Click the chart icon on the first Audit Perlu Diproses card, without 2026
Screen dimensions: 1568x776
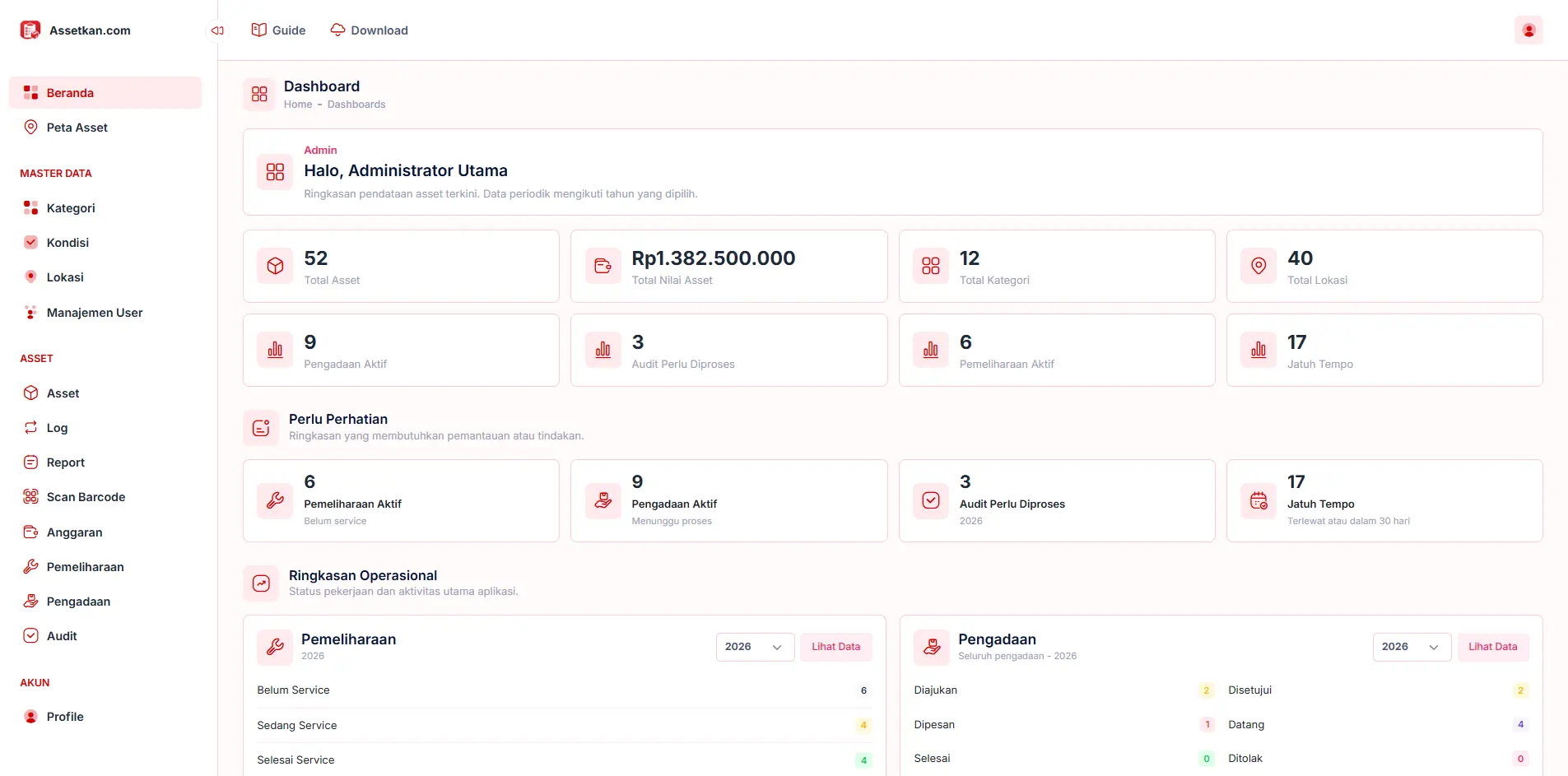point(603,350)
